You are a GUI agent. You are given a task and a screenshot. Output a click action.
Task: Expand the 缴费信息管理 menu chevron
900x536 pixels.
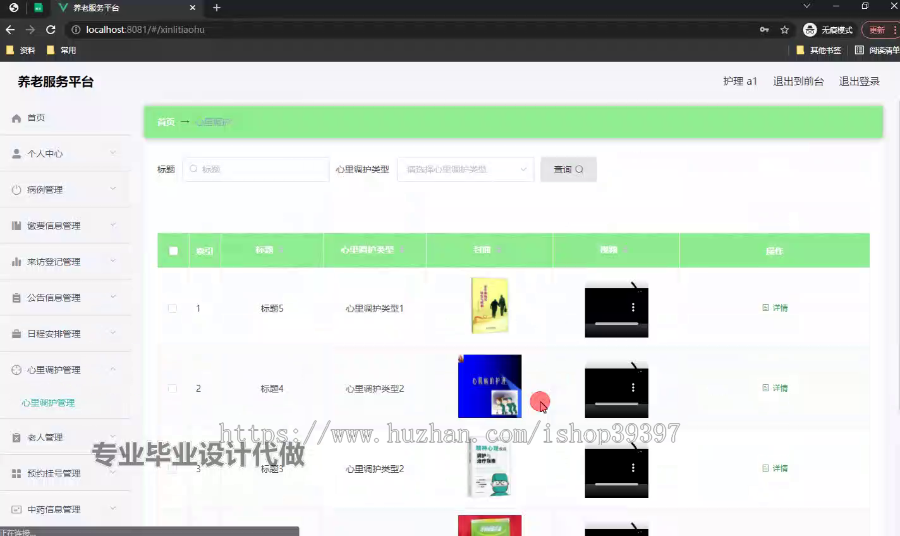[113, 225]
